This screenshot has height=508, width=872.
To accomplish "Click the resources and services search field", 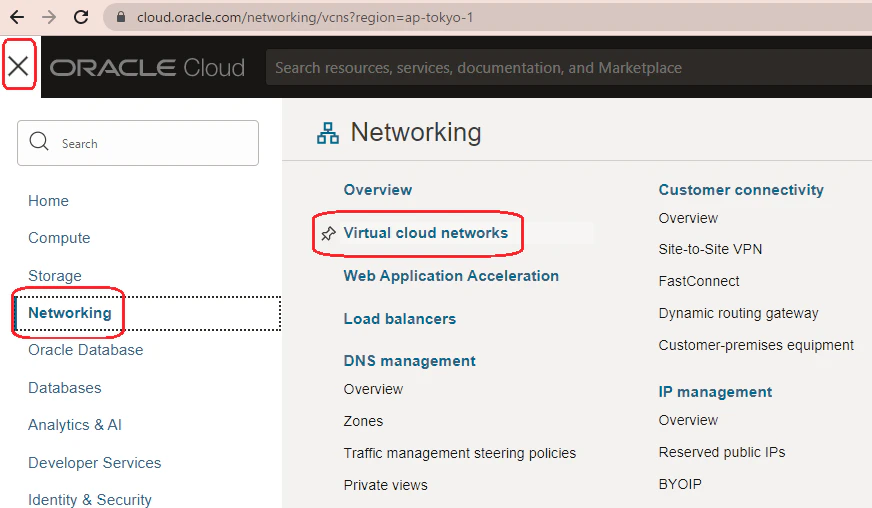I will click(569, 67).
